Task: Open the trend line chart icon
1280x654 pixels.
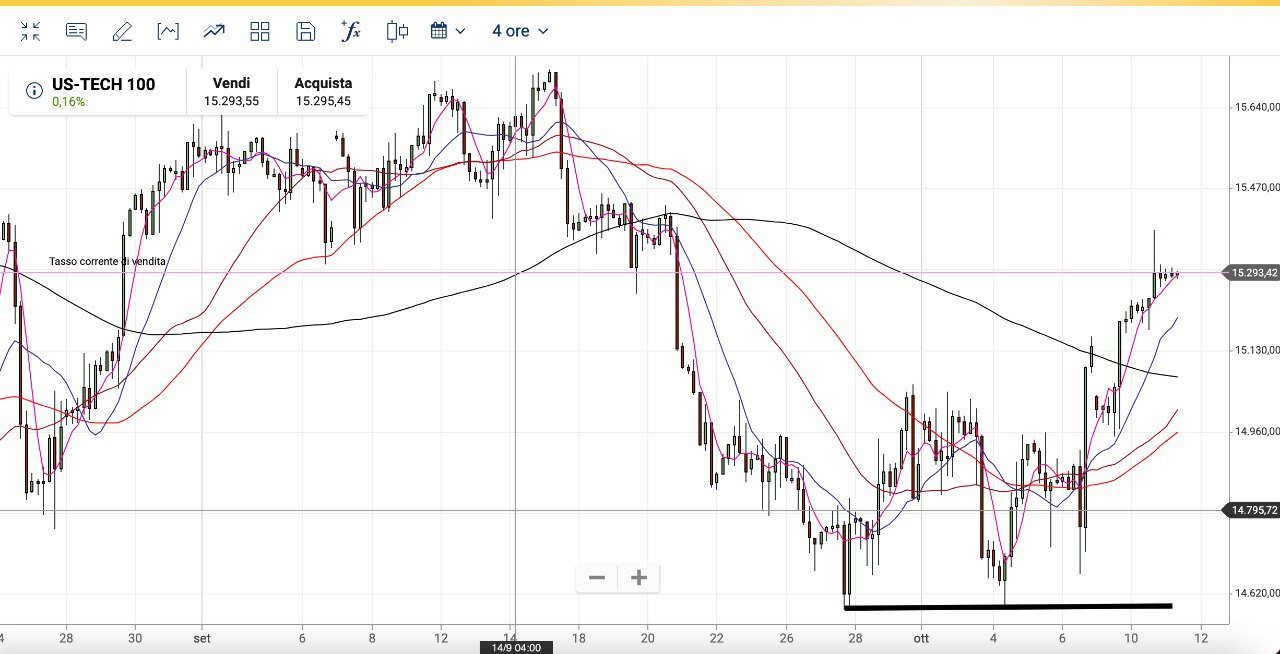Action: pyautogui.click(x=214, y=31)
